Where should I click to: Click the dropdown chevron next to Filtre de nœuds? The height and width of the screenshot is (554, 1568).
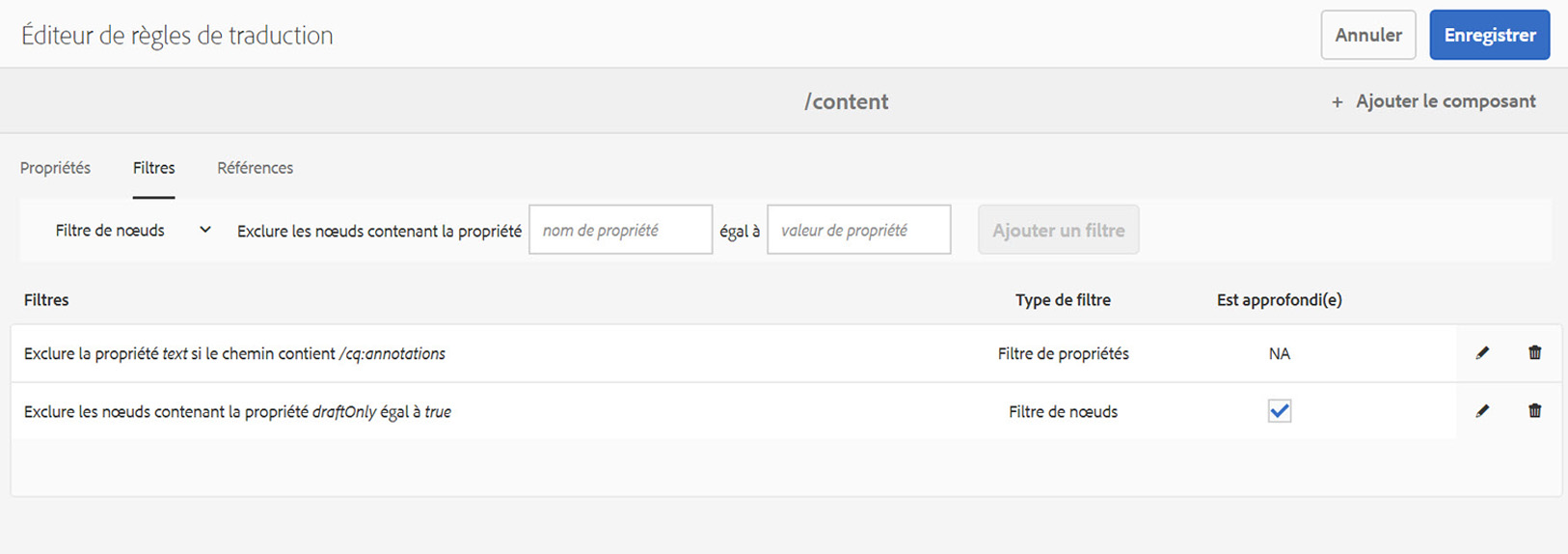point(204,230)
